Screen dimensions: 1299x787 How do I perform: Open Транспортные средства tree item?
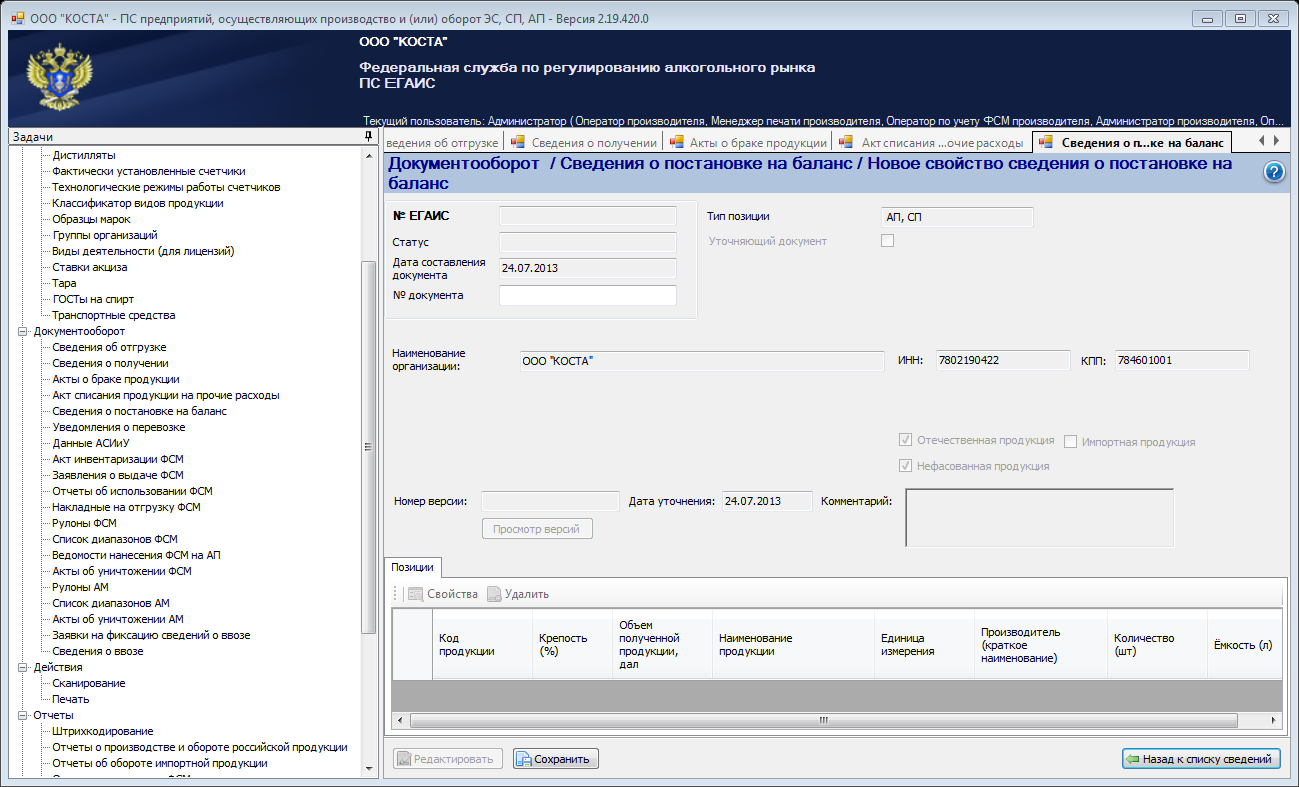click(x=113, y=315)
